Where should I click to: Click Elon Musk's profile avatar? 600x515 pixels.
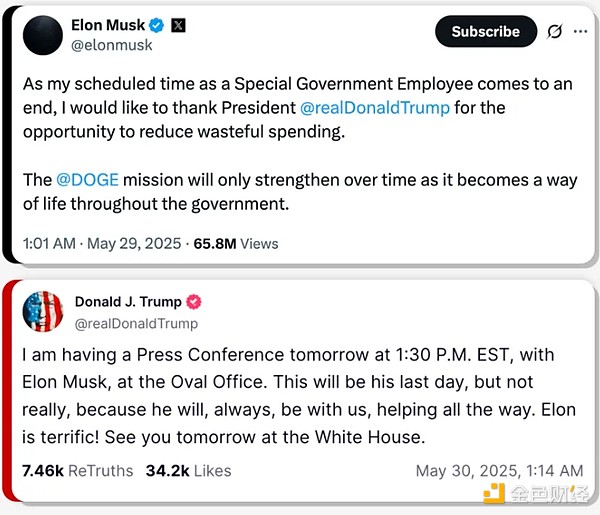(x=41, y=37)
